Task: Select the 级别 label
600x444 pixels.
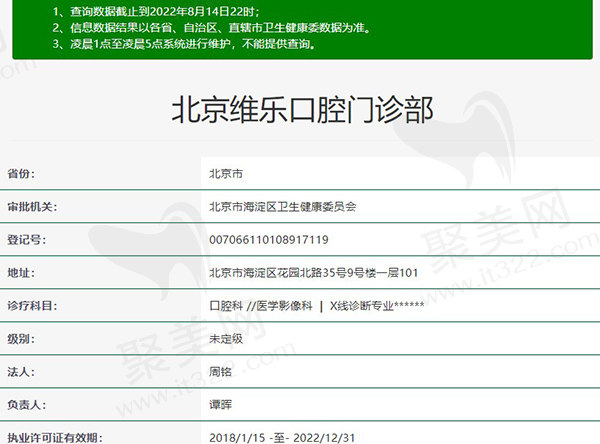Action: coord(21,339)
